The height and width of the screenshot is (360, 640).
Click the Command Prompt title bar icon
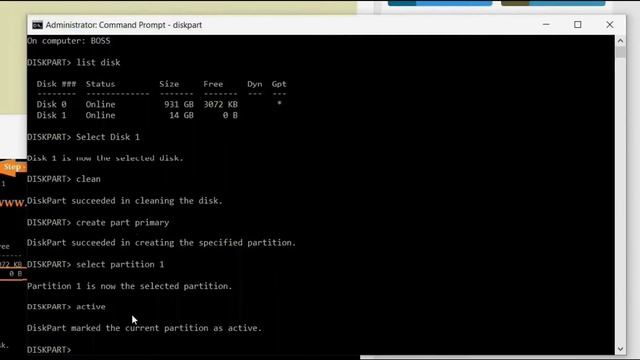[x=37, y=25]
